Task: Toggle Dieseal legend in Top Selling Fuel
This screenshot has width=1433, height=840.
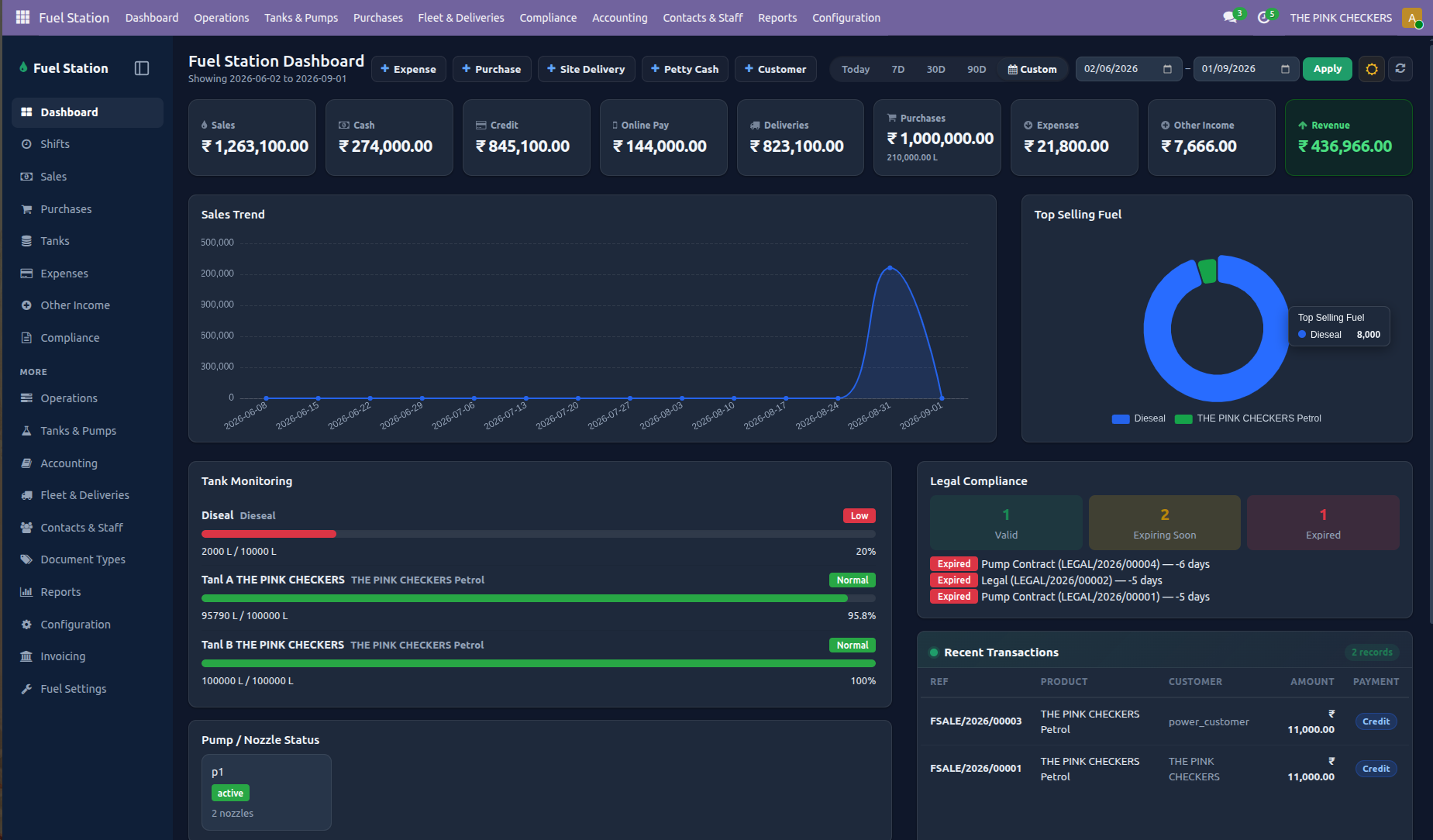Action: 1138,418
